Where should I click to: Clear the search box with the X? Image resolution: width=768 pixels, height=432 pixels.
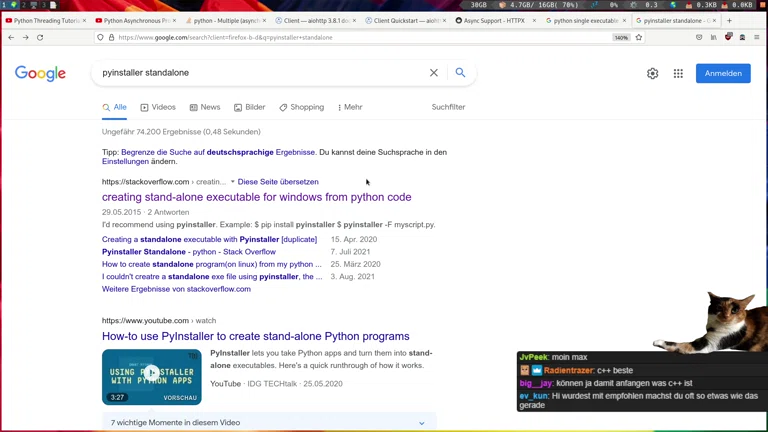coord(433,72)
